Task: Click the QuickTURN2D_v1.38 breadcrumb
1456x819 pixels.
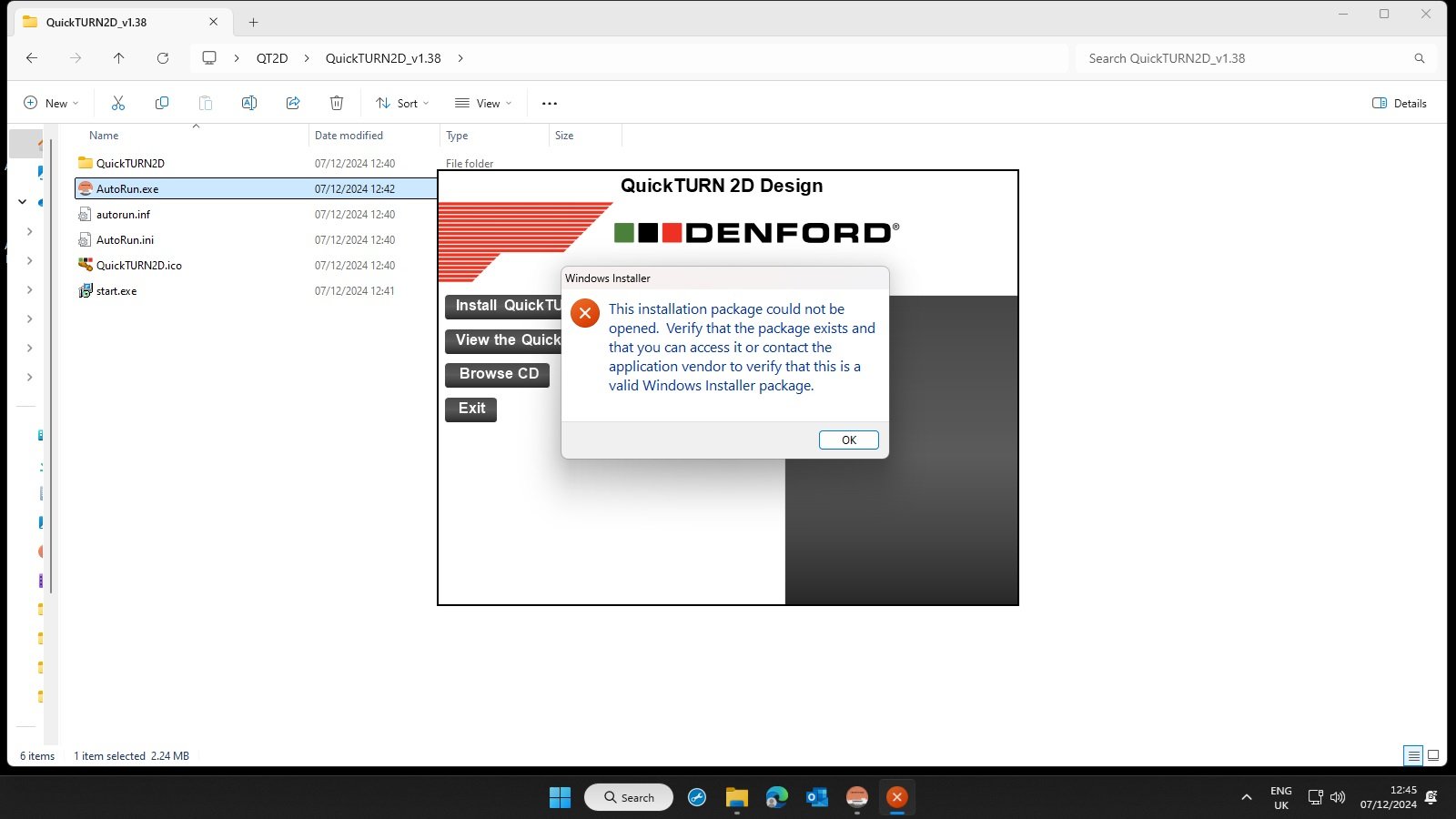Action: pos(383,58)
